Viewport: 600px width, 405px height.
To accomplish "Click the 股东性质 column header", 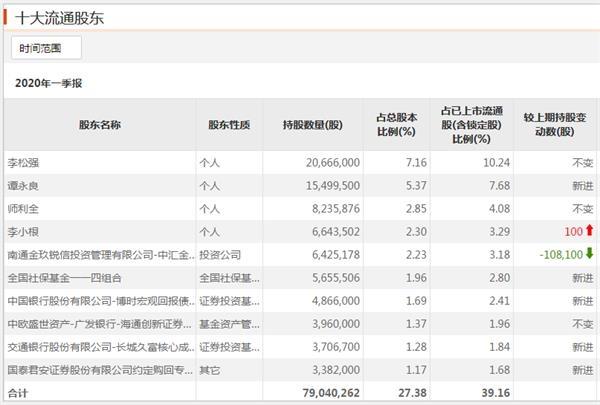I will (229, 125).
